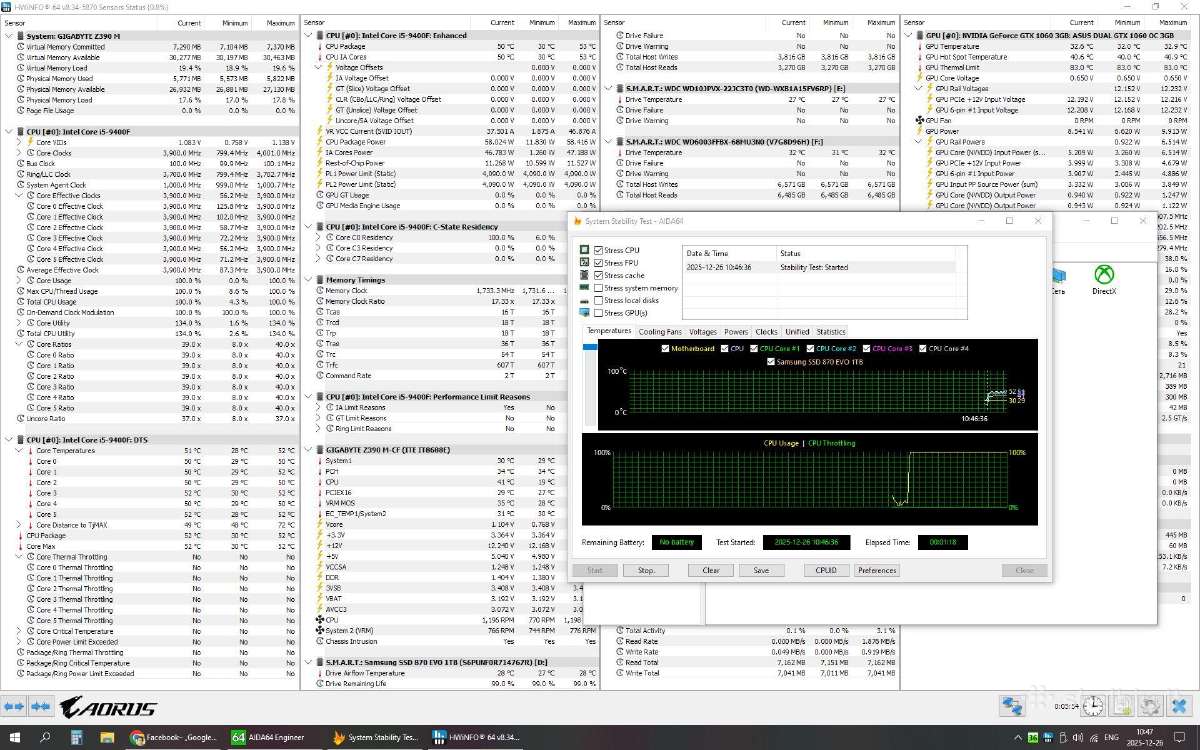Open HWiNFO sensor settings gear icon

(1152, 706)
